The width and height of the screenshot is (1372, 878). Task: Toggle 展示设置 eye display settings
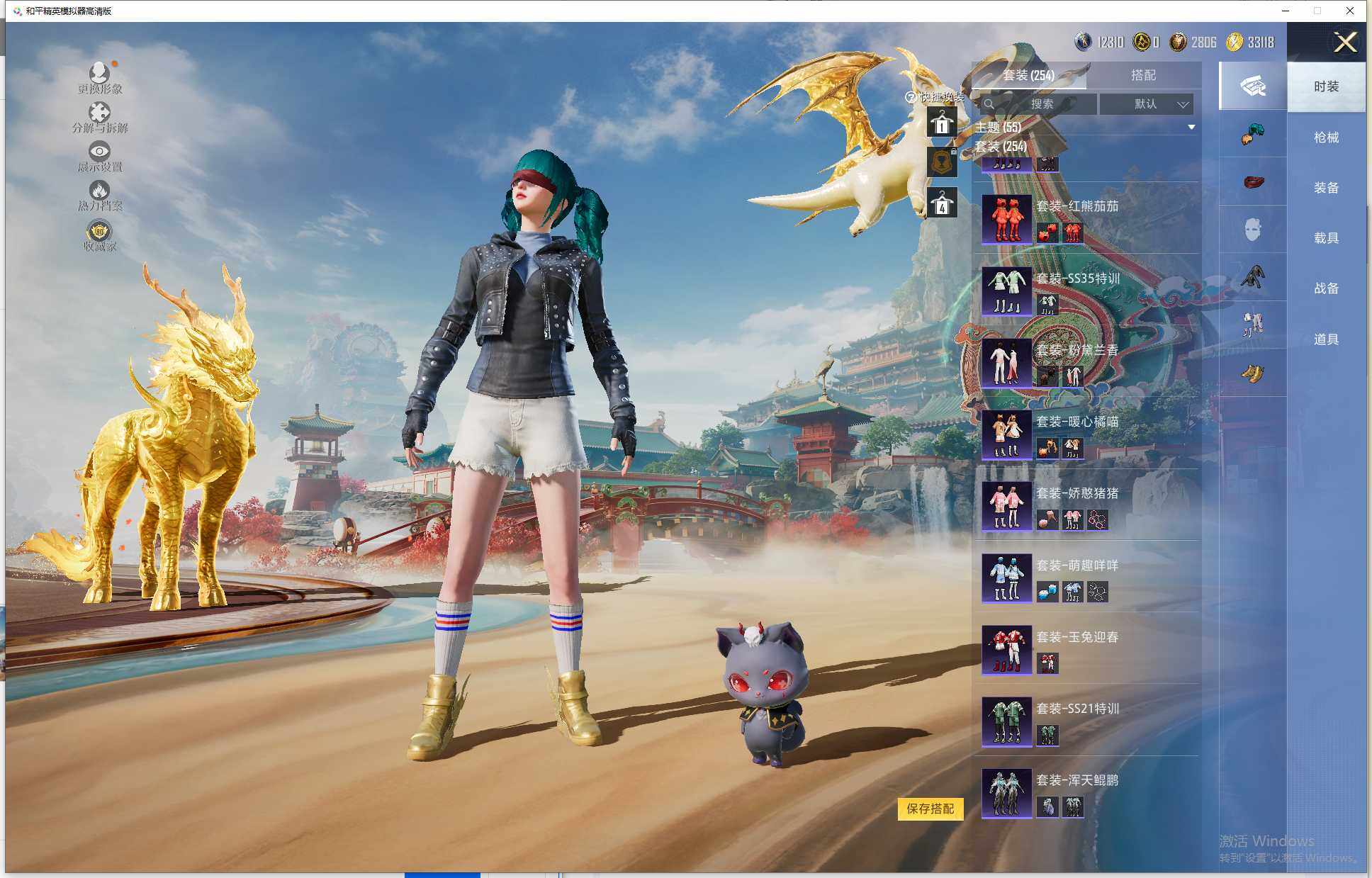point(99,152)
